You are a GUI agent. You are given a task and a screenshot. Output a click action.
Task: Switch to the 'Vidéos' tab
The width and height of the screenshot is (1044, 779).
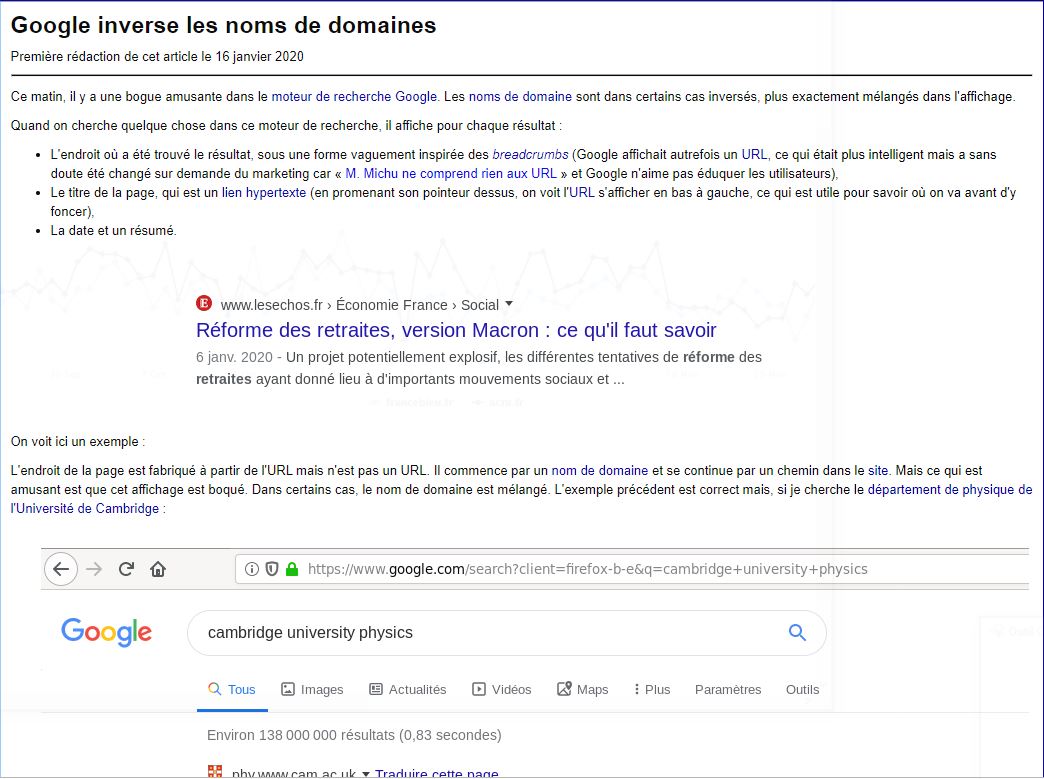[501, 690]
